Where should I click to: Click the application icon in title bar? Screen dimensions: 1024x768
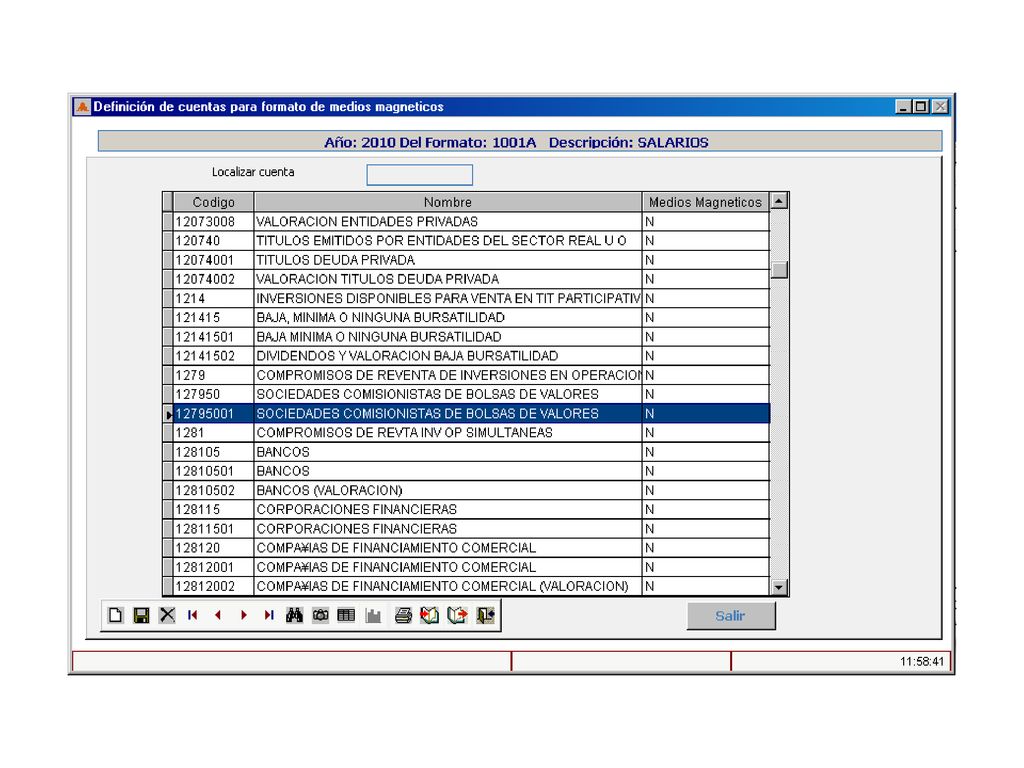[x=82, y=106]
